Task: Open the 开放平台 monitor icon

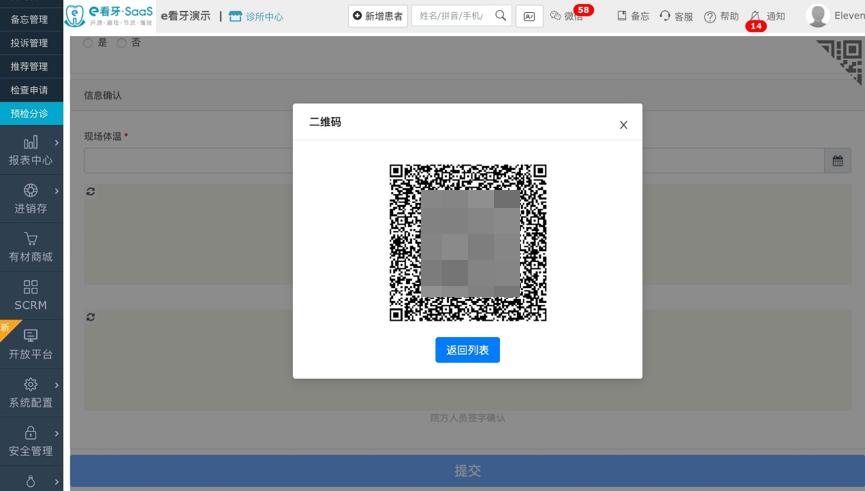Action: pyautogui.click(x=31, y=335)
